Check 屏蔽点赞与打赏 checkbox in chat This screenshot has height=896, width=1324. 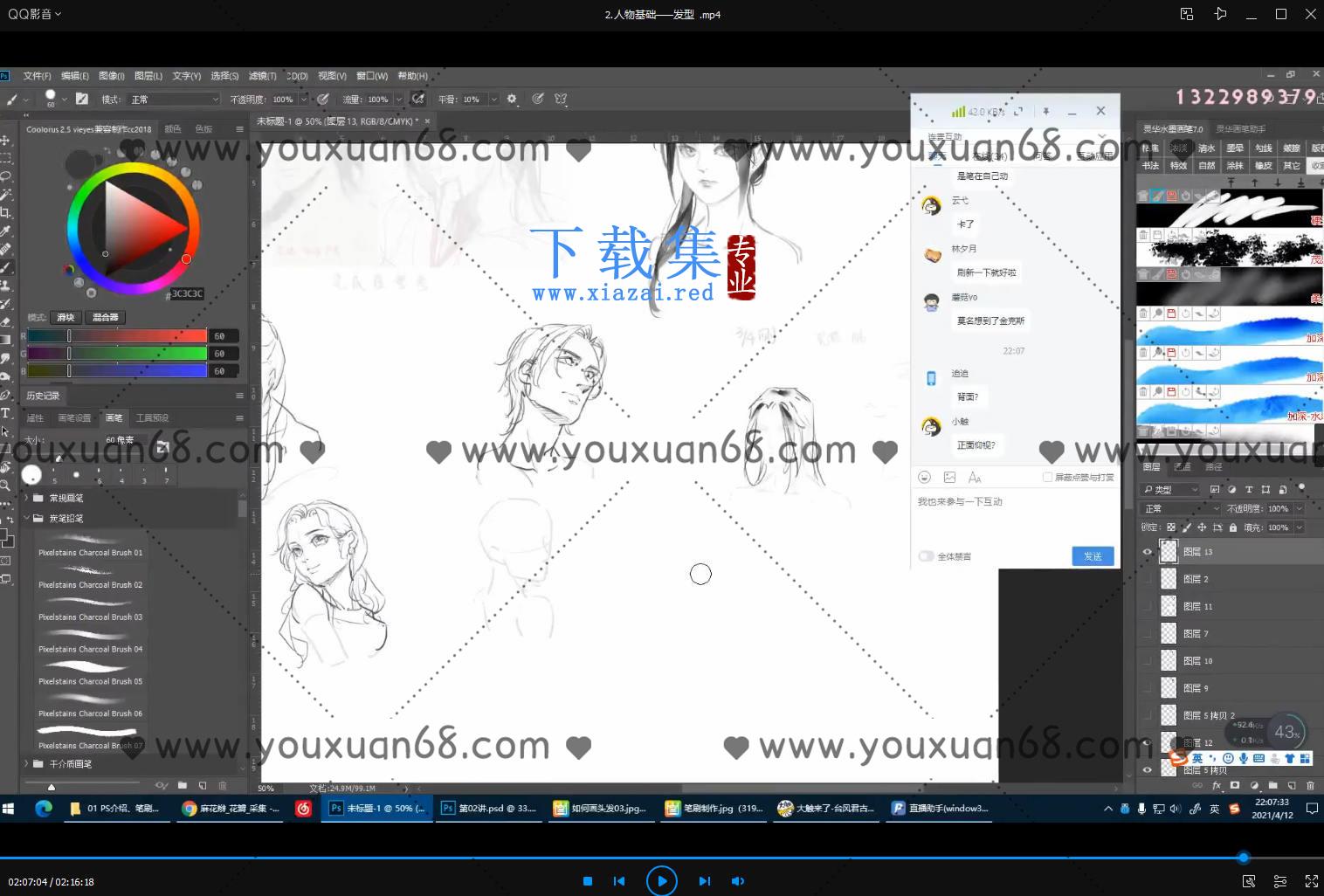[x=1047, y=478]
